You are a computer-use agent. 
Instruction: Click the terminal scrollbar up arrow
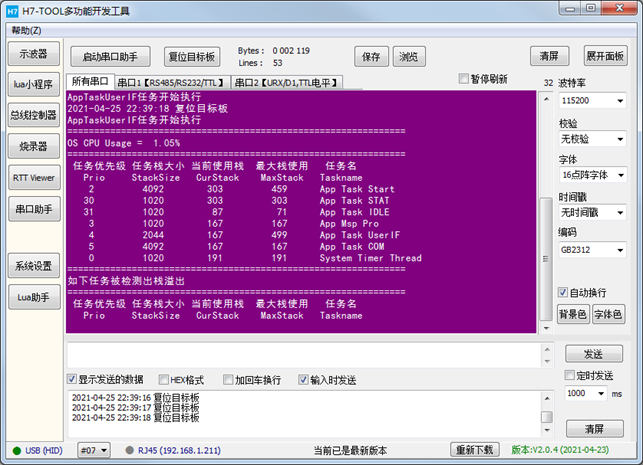coord(546,99)
